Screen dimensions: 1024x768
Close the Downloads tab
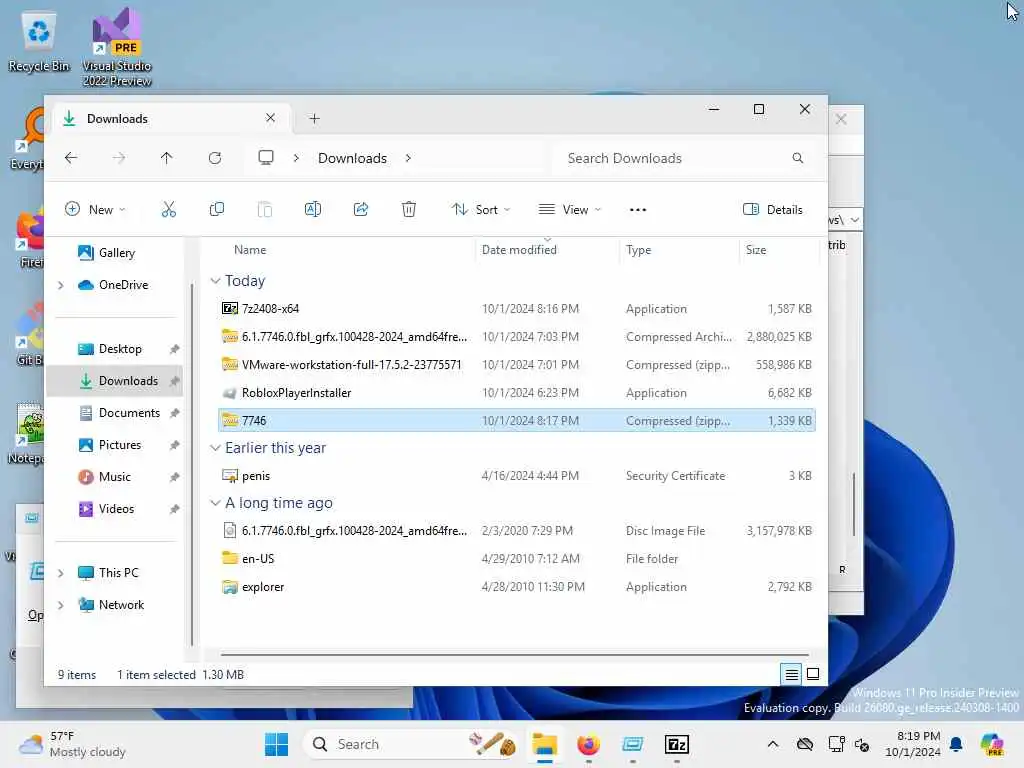pos(270,118)
